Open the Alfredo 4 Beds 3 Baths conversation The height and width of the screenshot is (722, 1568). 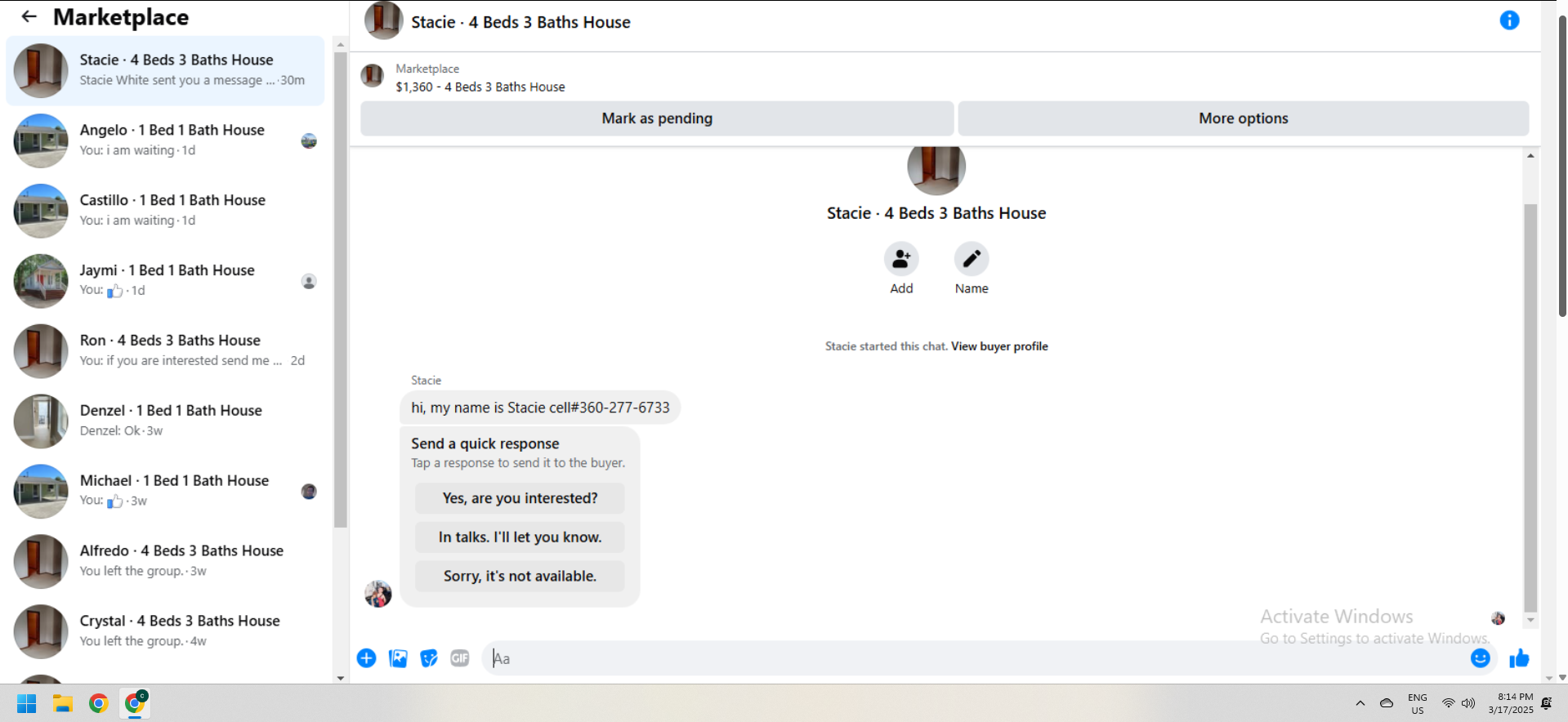tap(165, 562)
